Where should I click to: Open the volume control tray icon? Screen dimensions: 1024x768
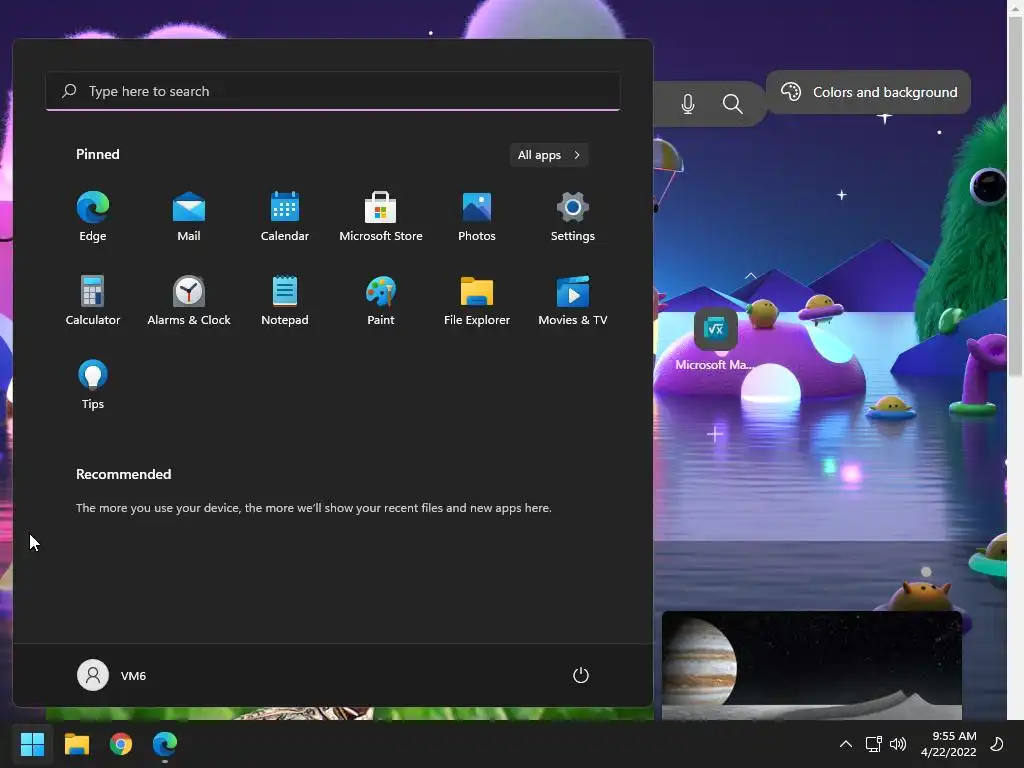(898, 744)
